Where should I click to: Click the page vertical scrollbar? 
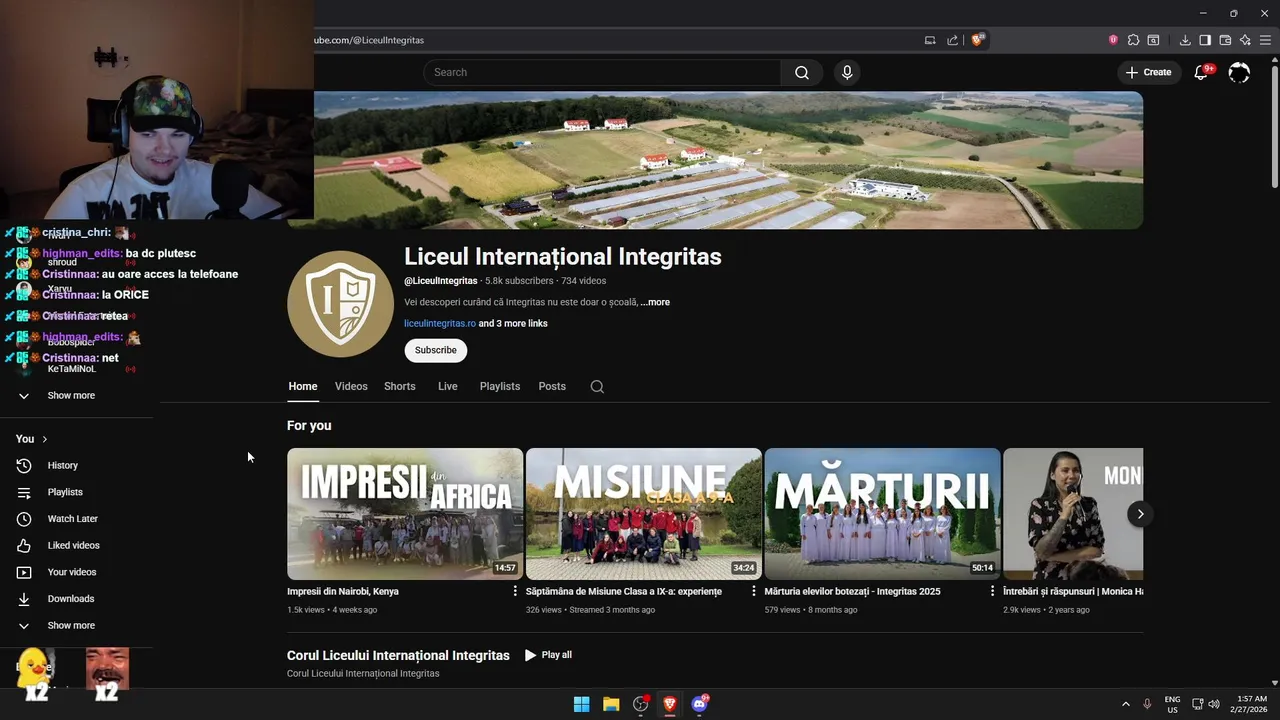pos(1274,125)
